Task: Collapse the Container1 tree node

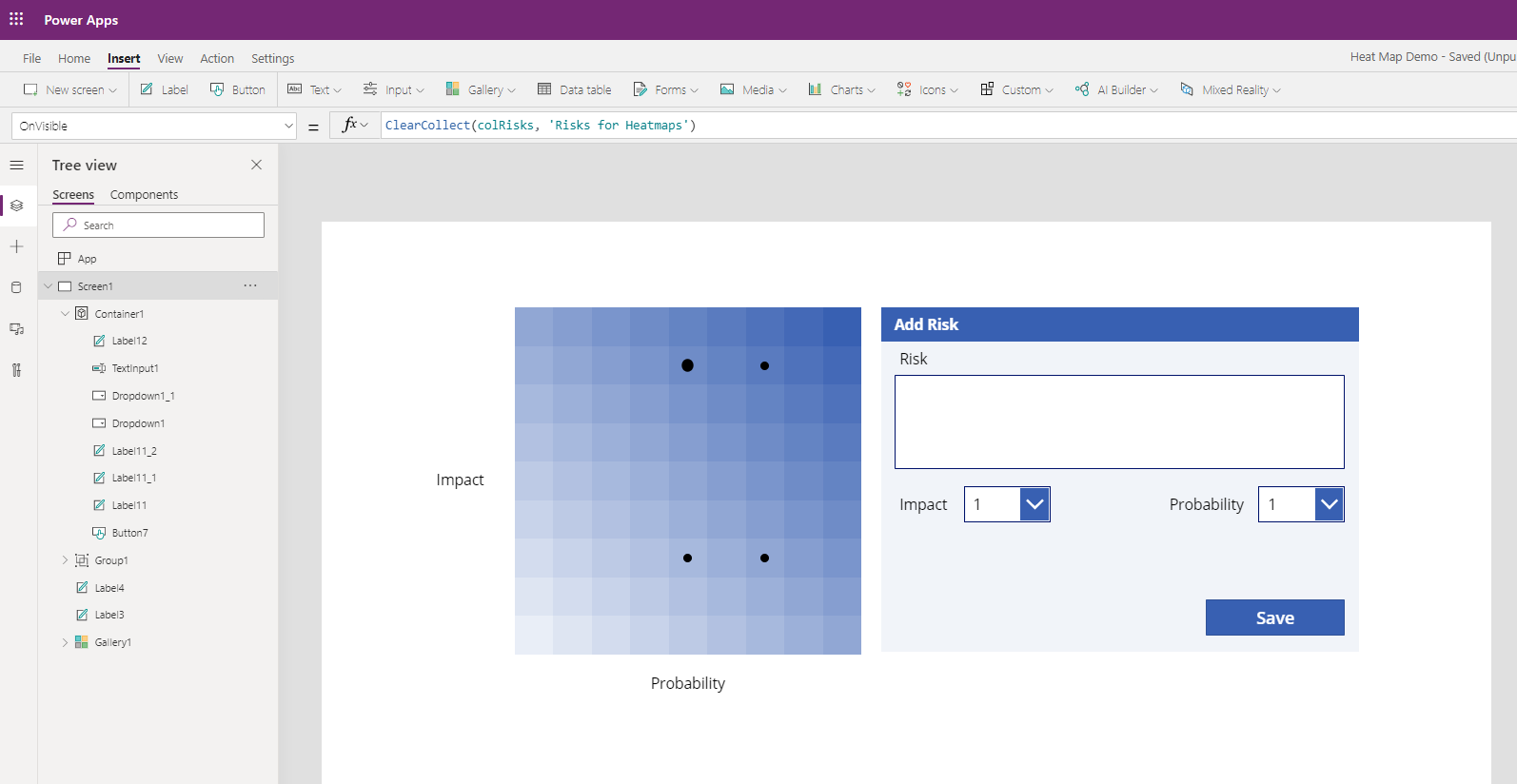Action: coord(65,314)
